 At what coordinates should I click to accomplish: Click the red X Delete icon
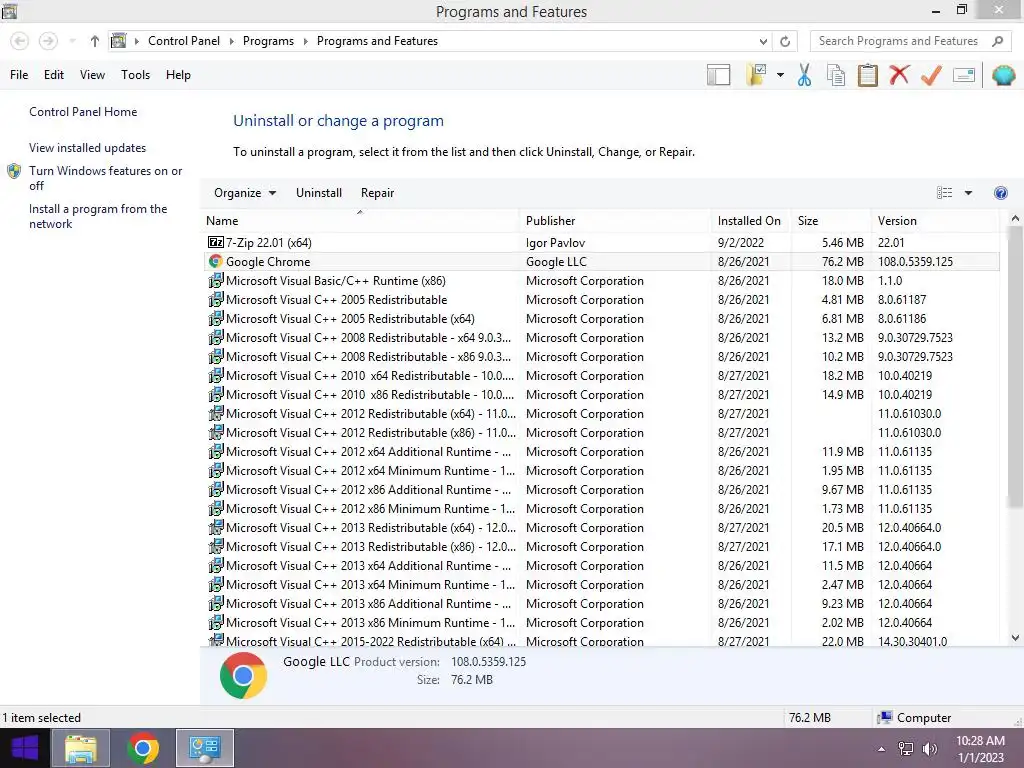tap(899, 74)
